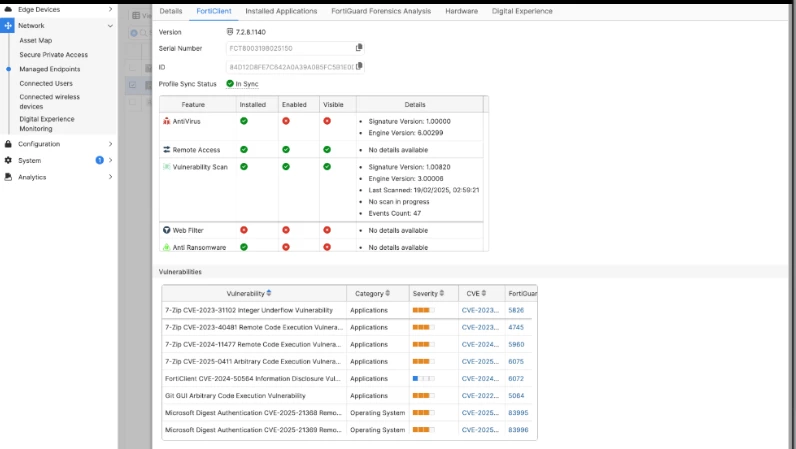Click AntiVirus Visible red status icon
The image size is (796, 449).
click(327, 121)
